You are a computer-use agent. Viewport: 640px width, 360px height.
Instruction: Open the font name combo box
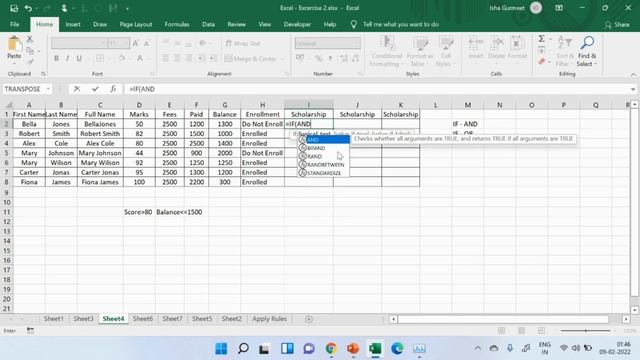79,43
